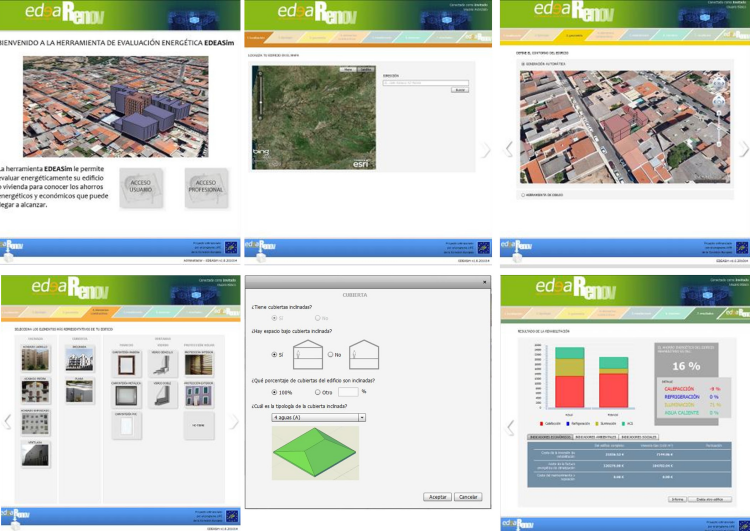Click house diagram without attic space

click(364, 354)
